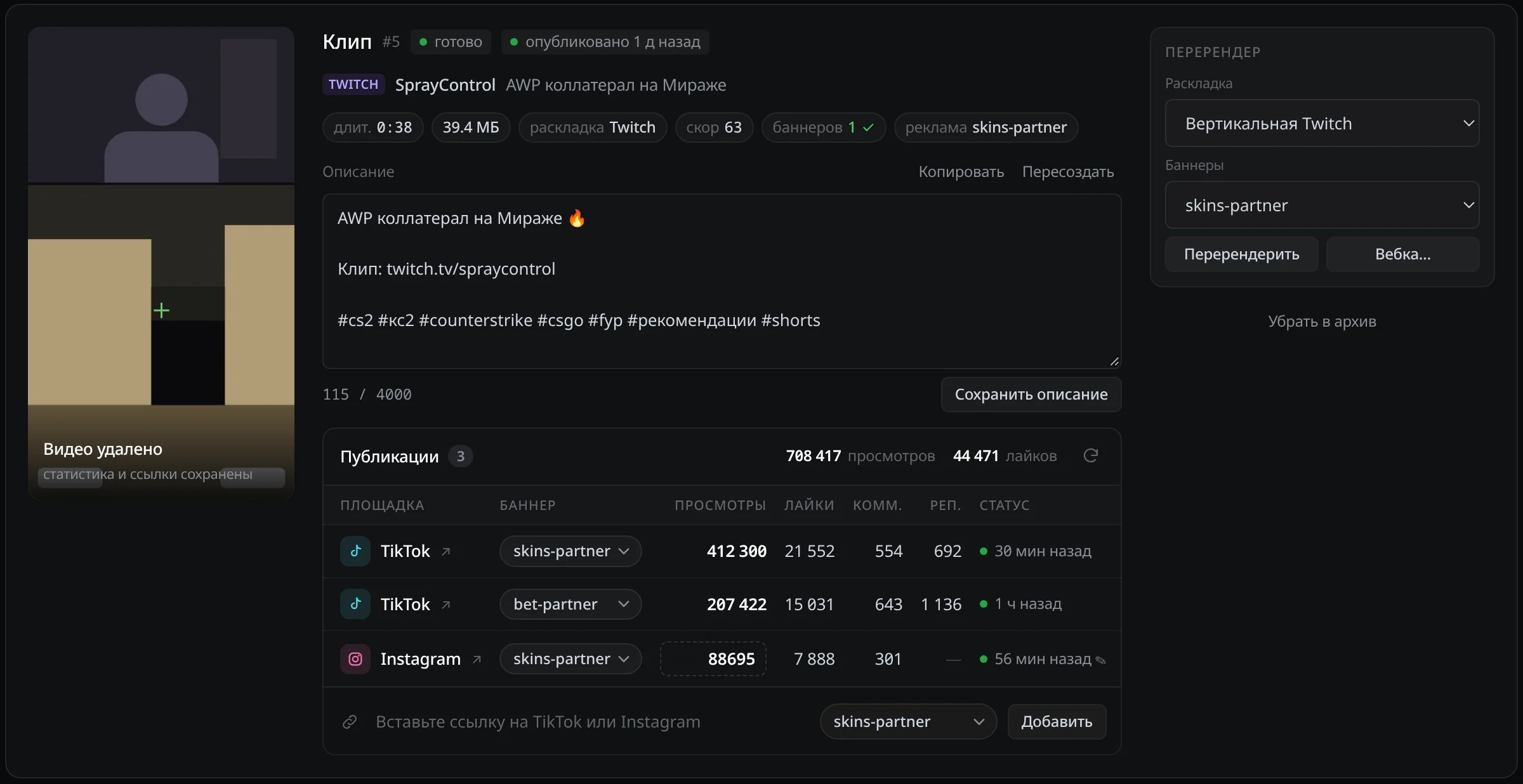Click 1 ч назад status text

point(1028,604)
